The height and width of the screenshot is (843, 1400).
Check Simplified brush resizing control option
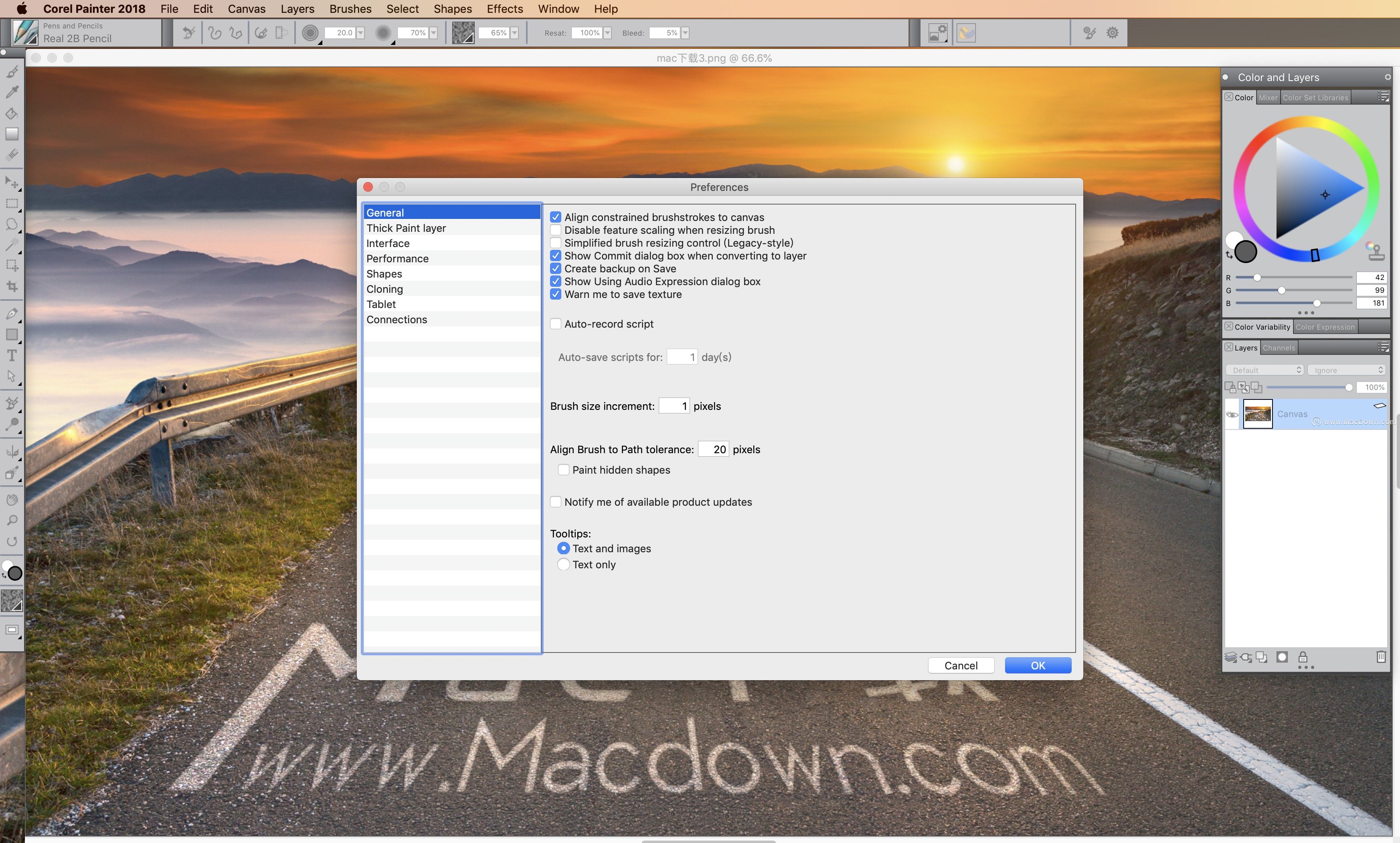556,243
